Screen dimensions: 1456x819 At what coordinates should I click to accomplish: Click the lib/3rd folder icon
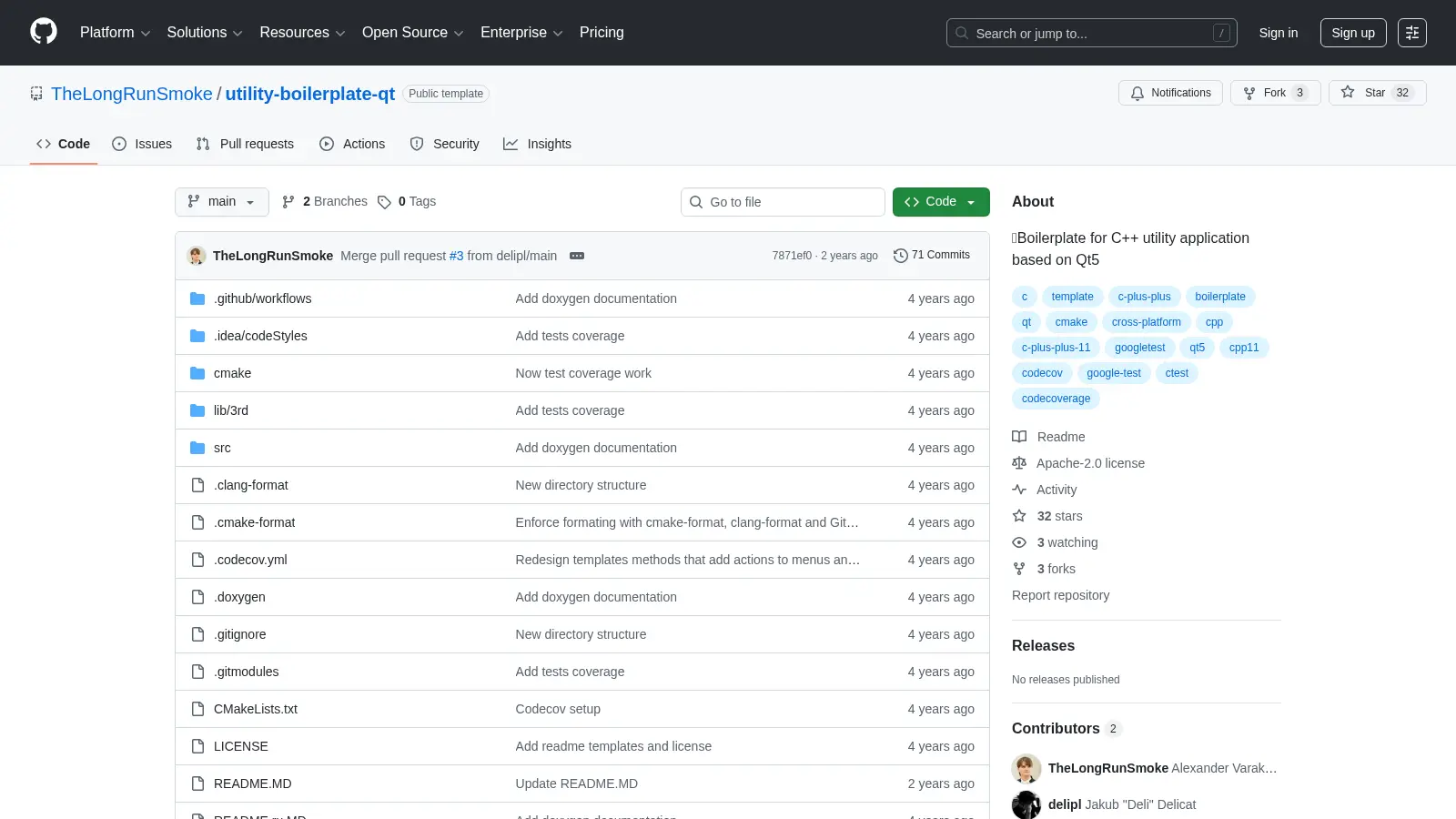197,410
